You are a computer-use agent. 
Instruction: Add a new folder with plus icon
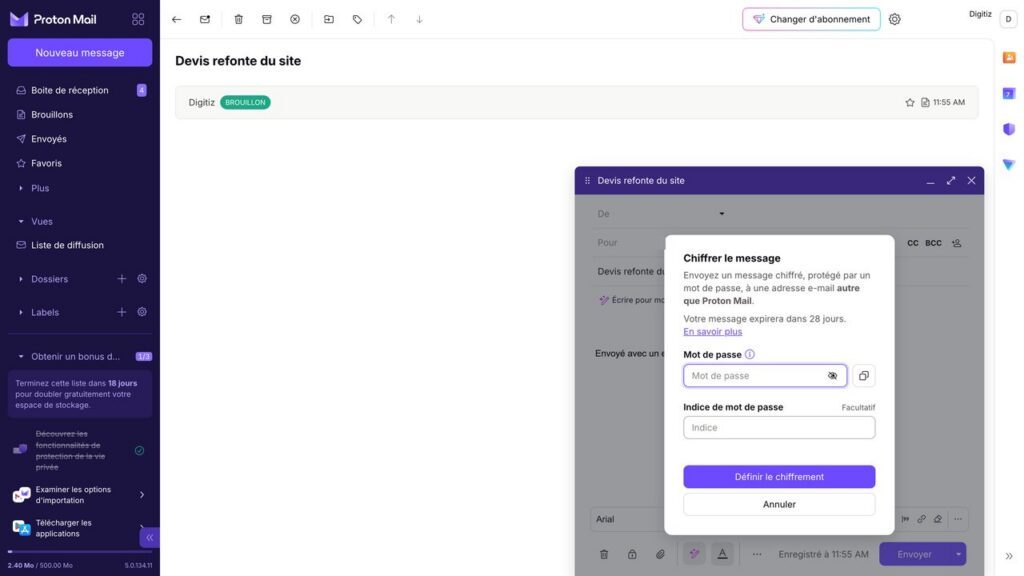click(121, 279)
